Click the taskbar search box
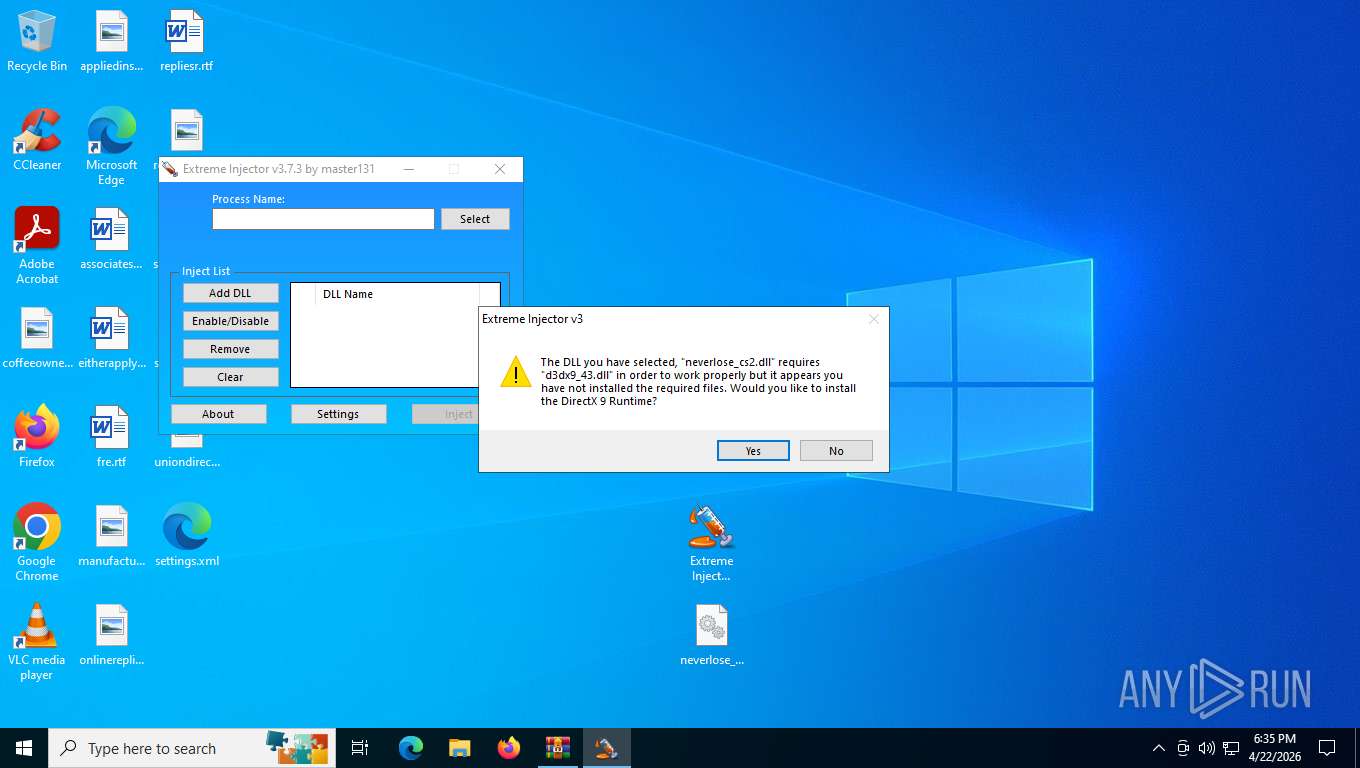Screen dimensions: 1360x768 (x=192, y=748)
